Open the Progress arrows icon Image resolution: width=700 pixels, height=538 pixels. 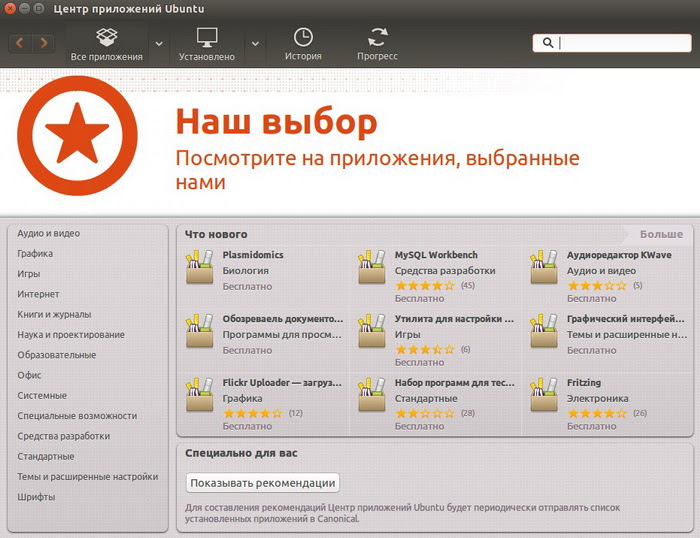378,37
